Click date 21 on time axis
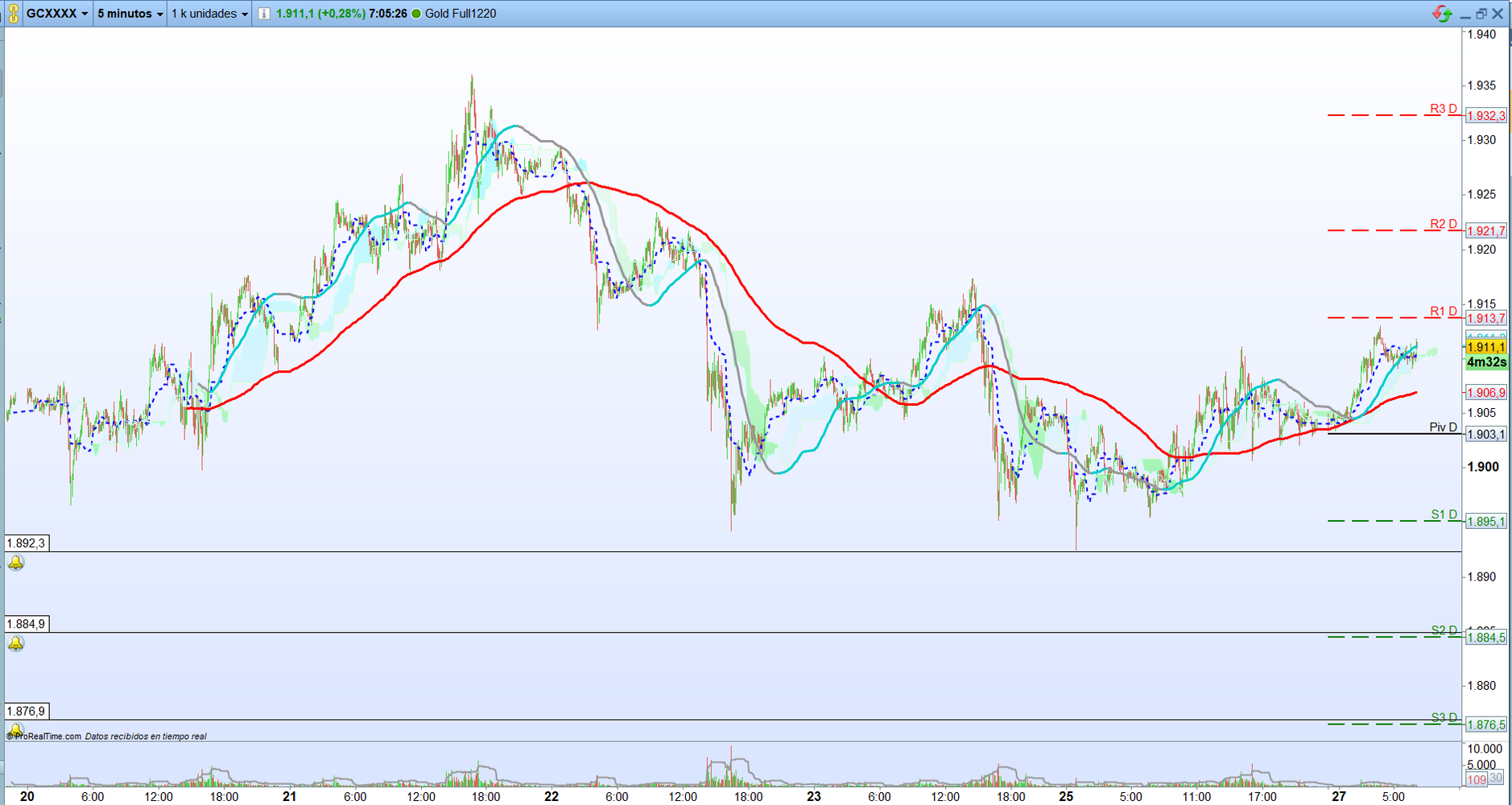 [289, 796]
